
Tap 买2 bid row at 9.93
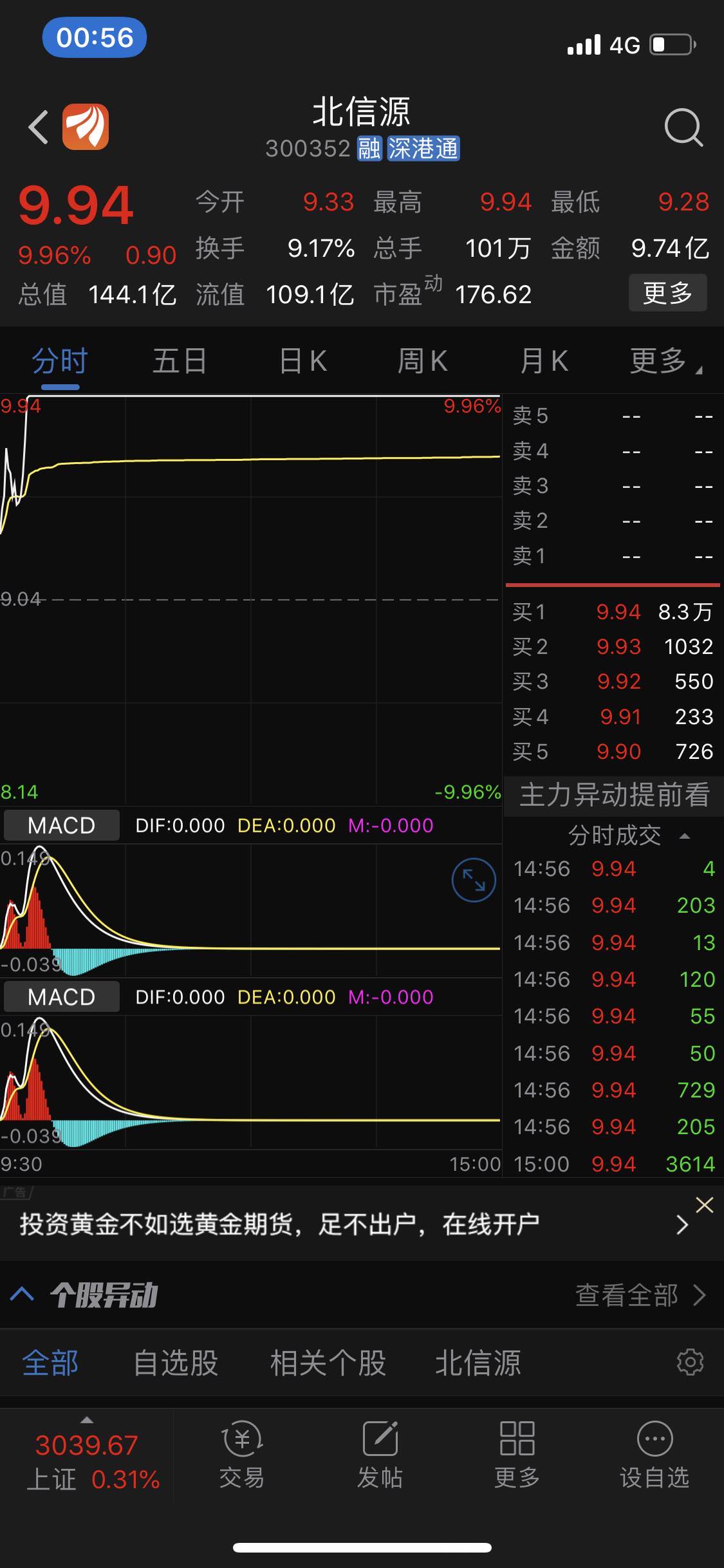[613, 646]
